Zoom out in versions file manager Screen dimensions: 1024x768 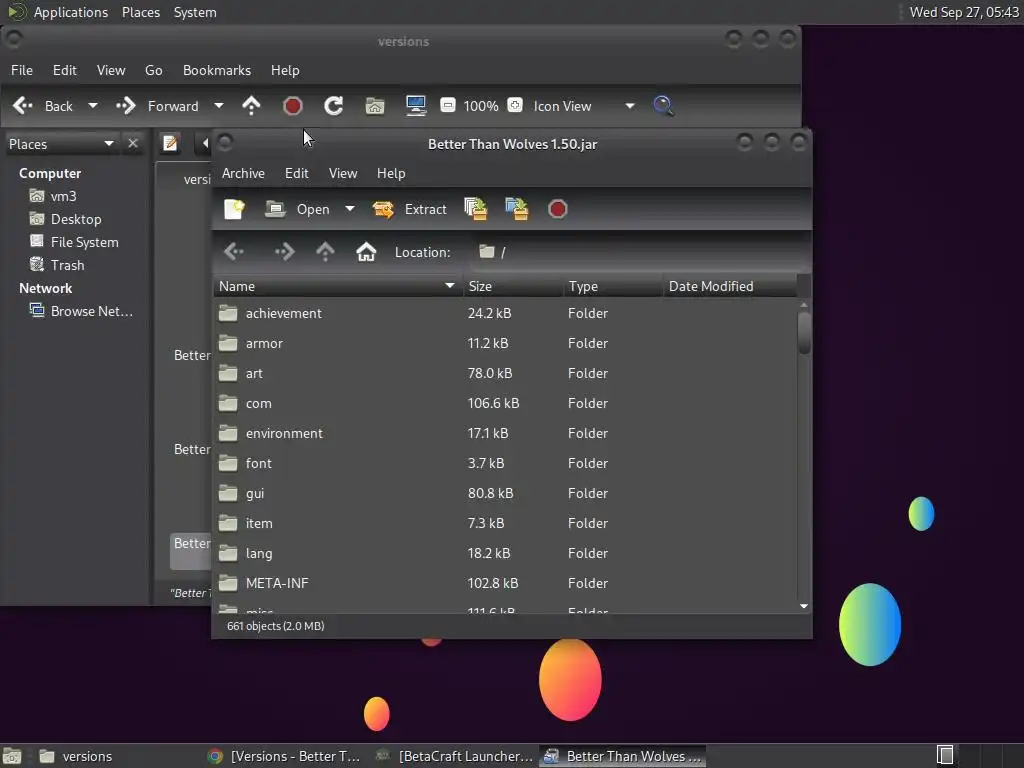click(x=447, y=105)
